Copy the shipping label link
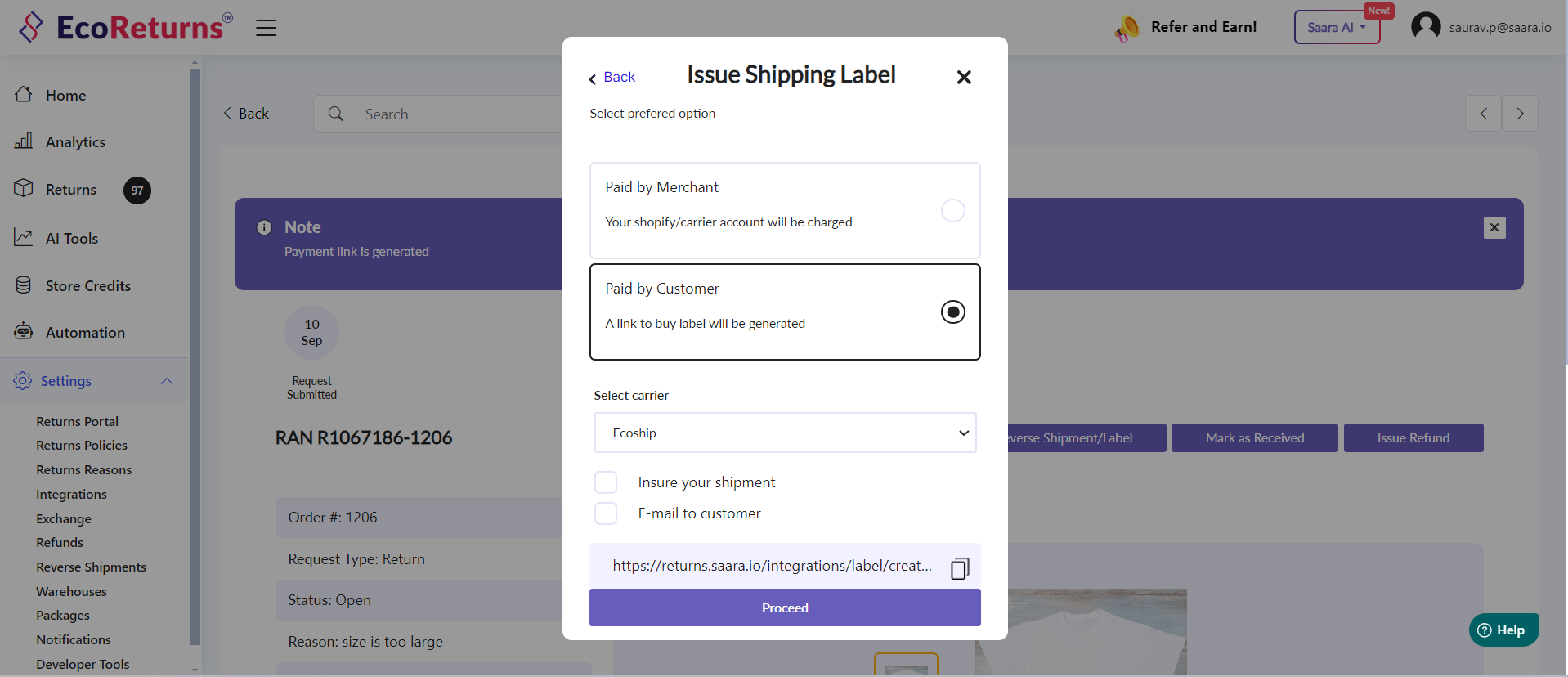 click(x=960, y=567)
